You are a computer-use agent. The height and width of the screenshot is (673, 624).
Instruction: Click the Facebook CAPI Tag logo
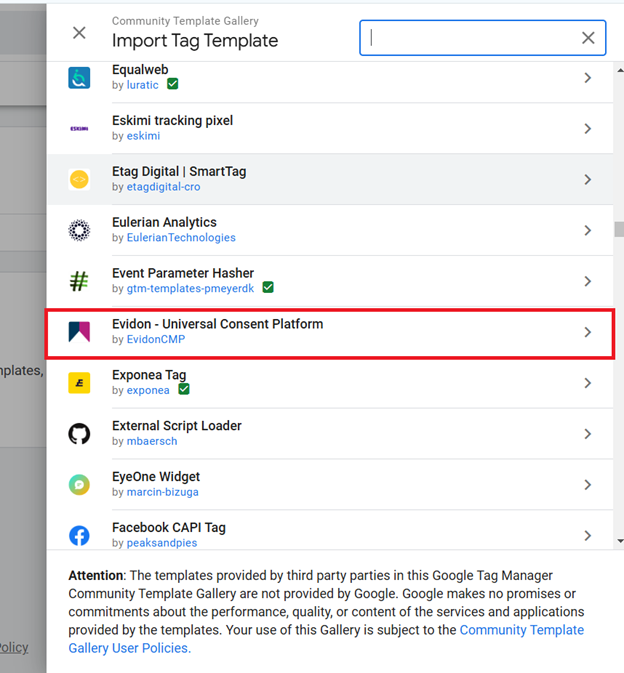tap(79, 535)
